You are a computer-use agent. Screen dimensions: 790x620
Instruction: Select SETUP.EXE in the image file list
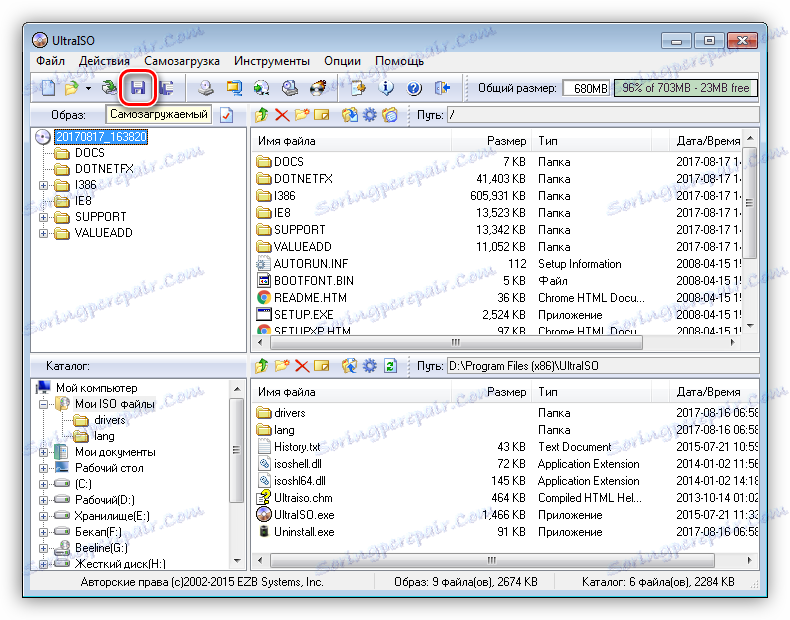[x=303, y=315]
